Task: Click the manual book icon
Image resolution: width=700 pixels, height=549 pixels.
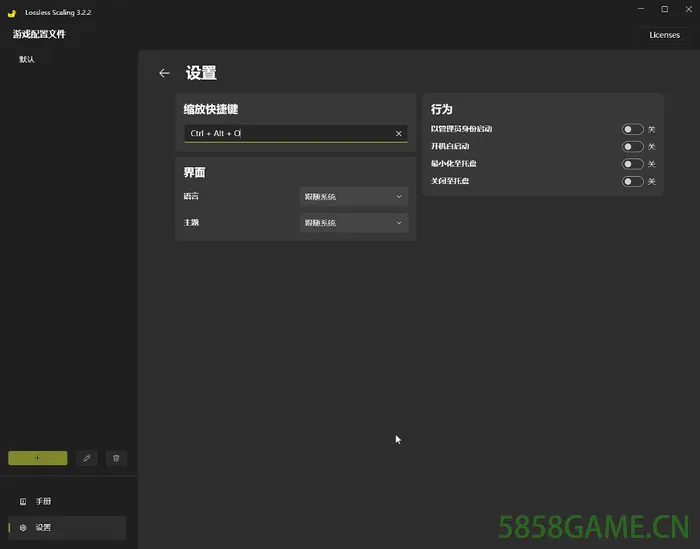Action: (x=23, y=501)
